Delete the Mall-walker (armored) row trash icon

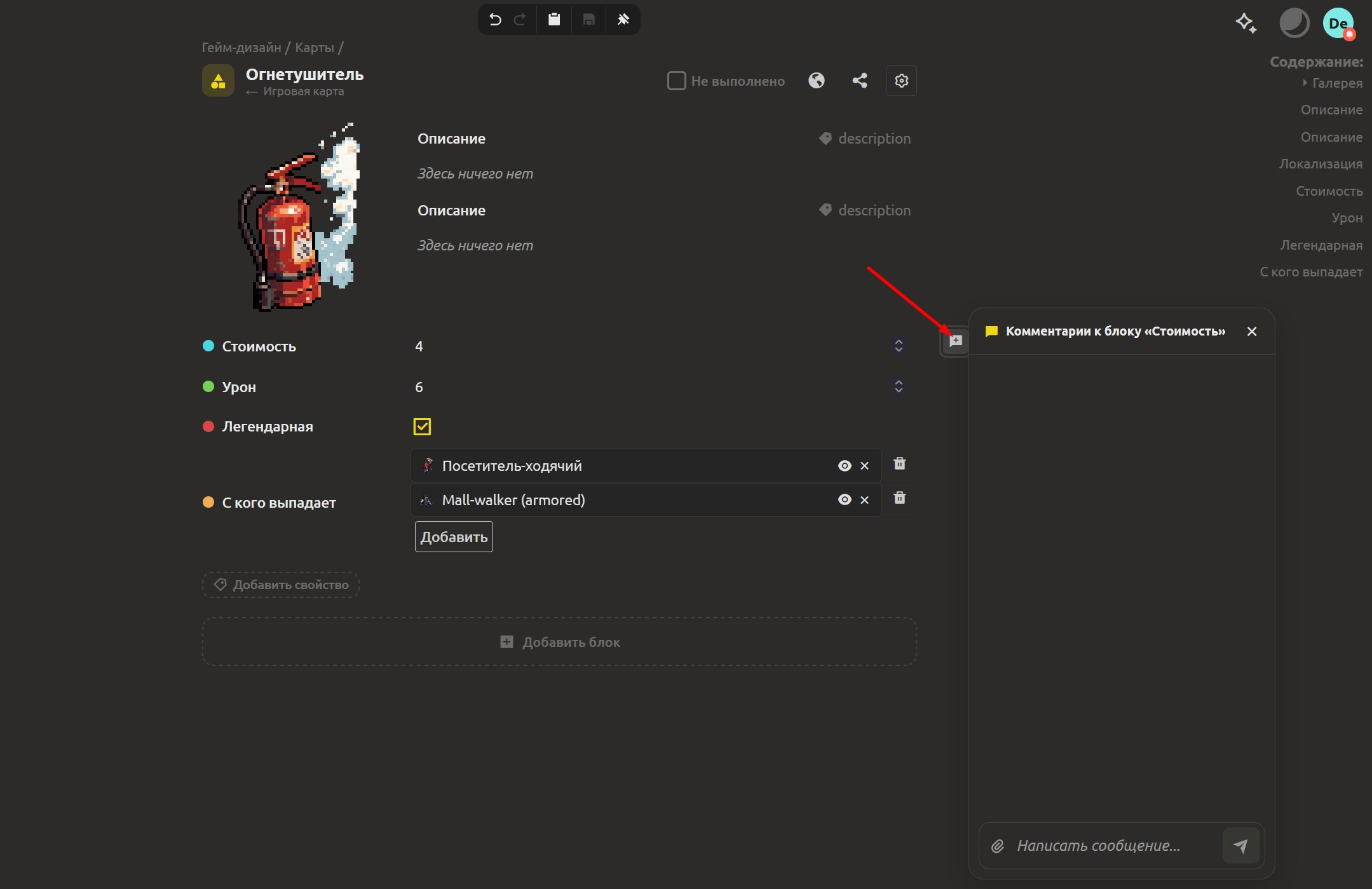[900, 498]
